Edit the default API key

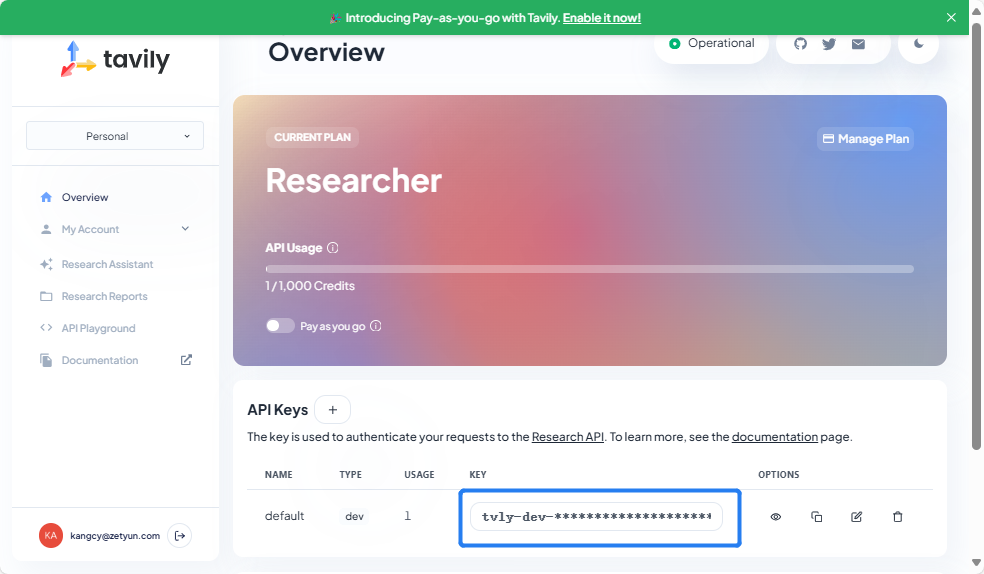857,517
